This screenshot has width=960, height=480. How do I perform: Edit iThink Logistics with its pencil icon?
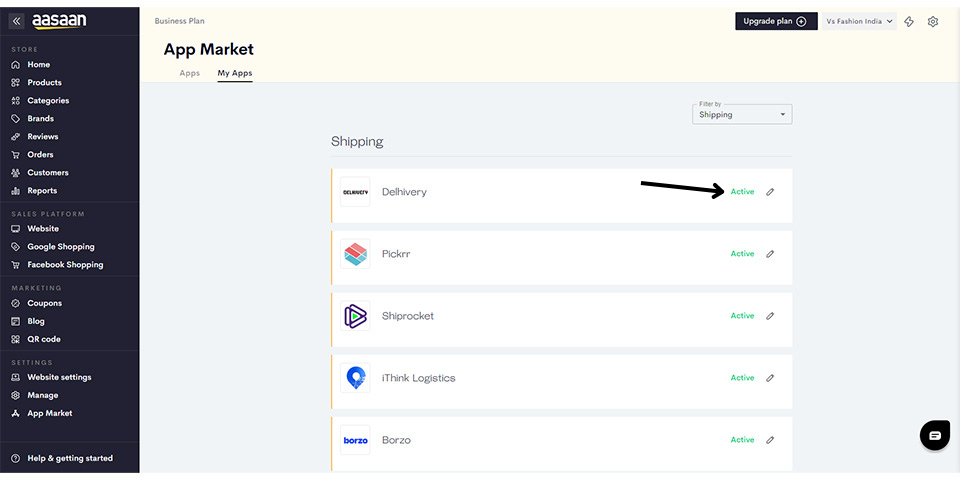pyautogui.click(x=770, y=378)
